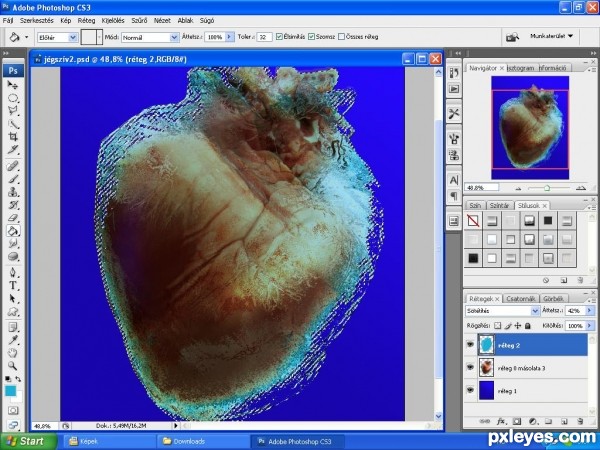Select the Notes tool

pyautogui.click(x=13, y=327)
